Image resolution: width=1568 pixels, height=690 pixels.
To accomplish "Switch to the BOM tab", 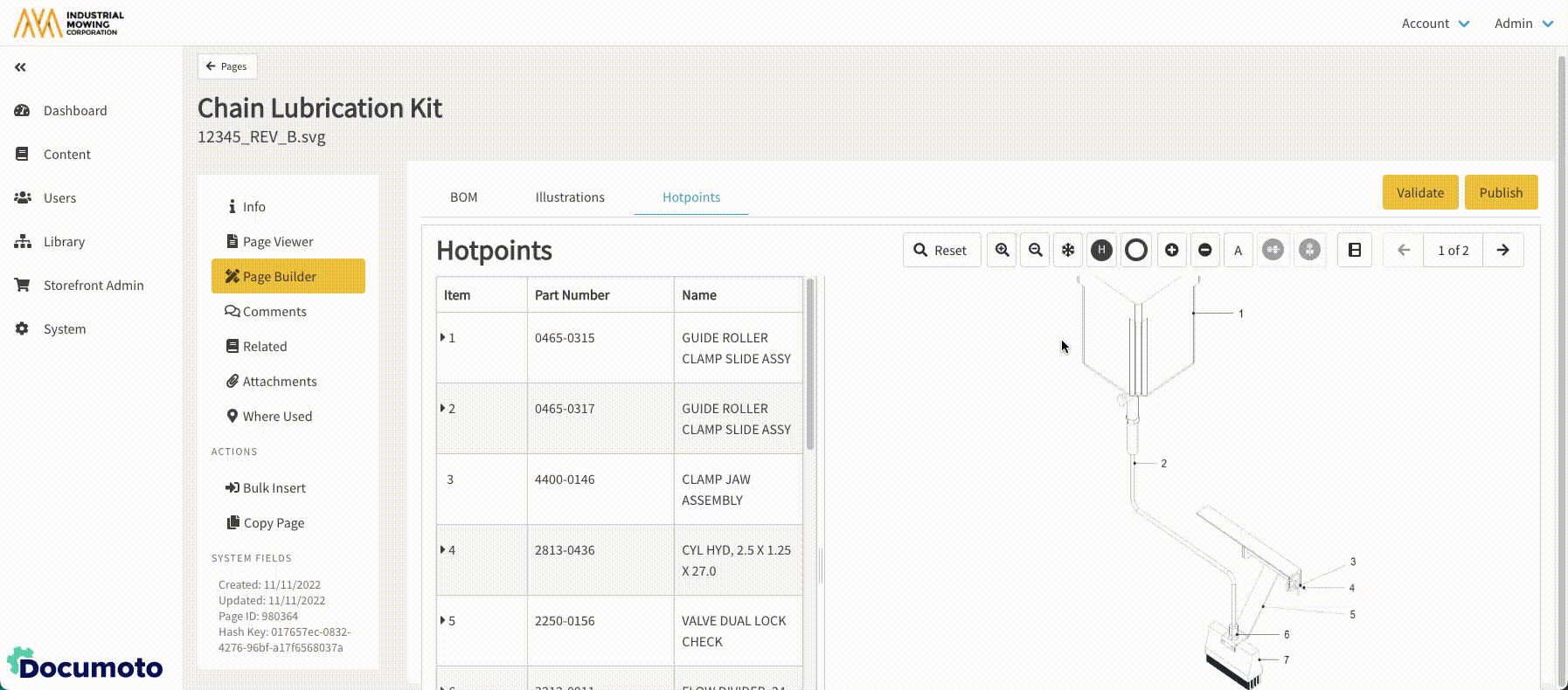I will 463,197.
